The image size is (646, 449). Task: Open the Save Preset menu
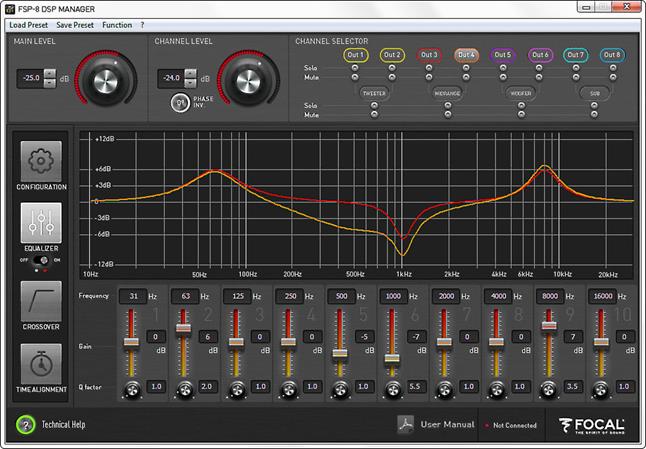coord(75,25)
